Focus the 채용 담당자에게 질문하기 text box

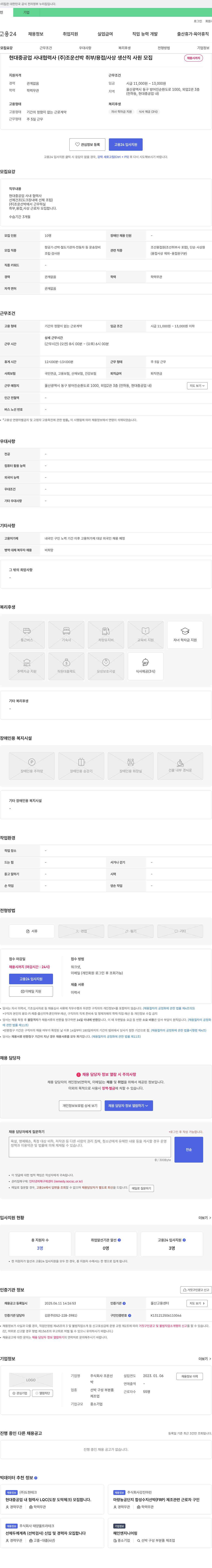point(90,1147)
